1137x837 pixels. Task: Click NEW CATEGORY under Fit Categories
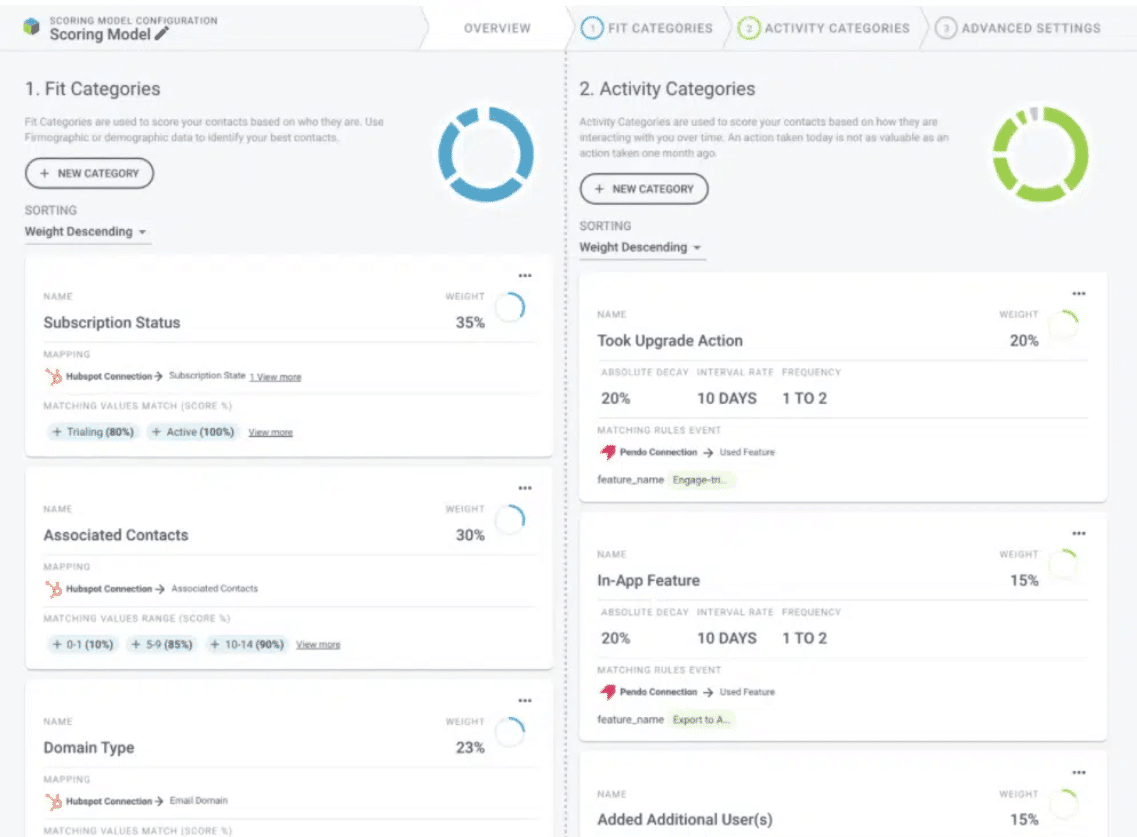(x=89, y=173)
